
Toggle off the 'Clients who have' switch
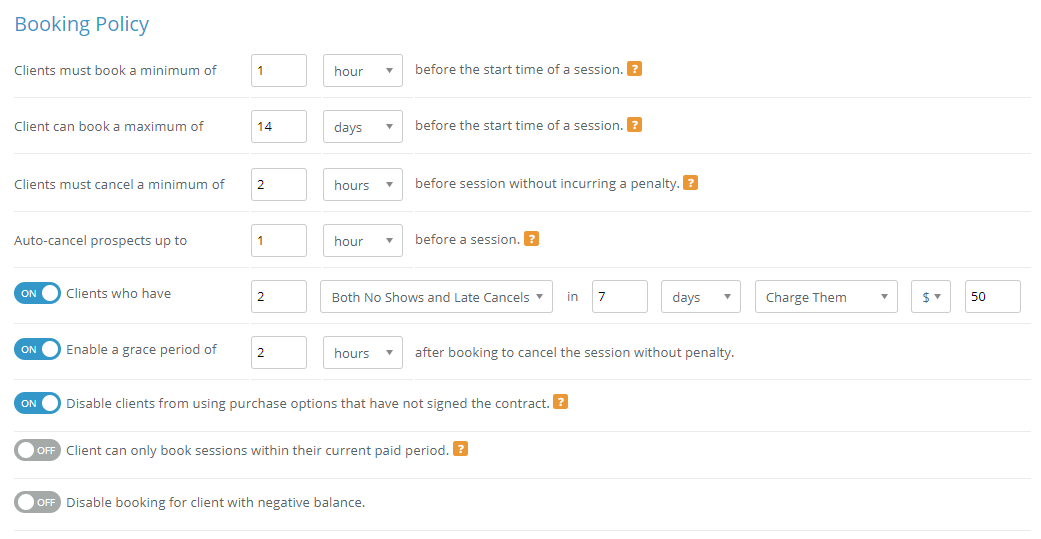(37, 293)
